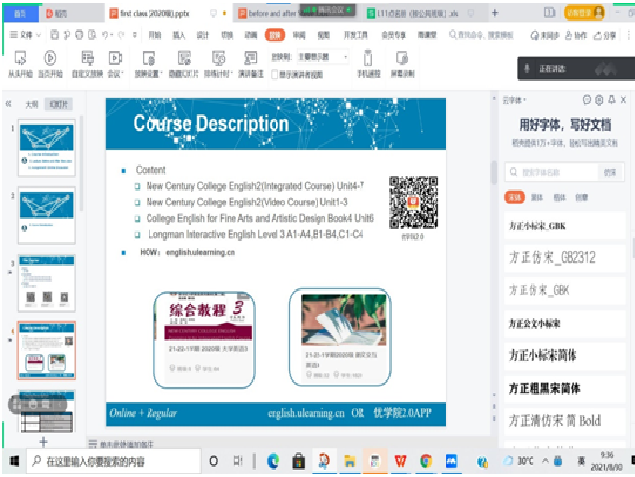The height and width of the screenshot is (477, 635).
Task: Expand the Cloud Fonts (云字体) panel dropdown
Action: pos(514,100)
